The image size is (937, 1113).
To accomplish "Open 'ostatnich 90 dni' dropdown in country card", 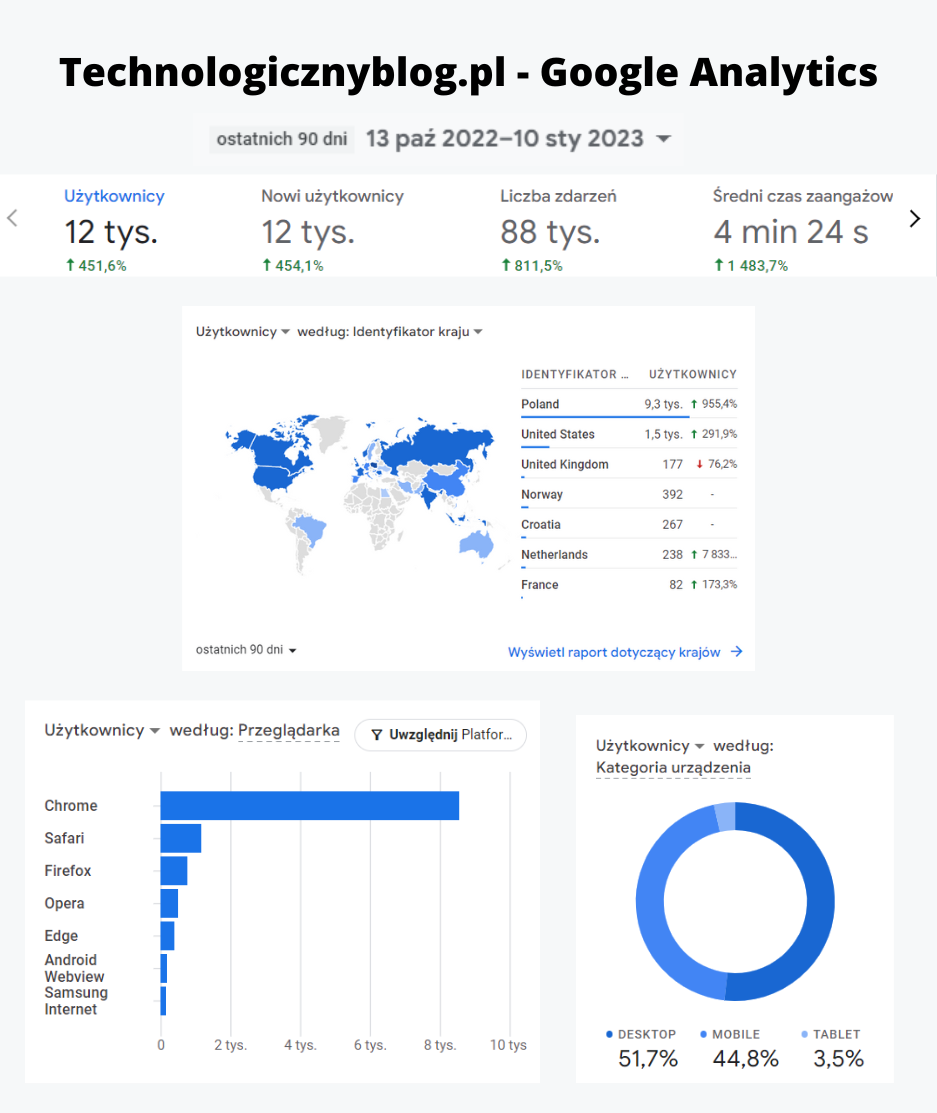I will click(246, 649).
